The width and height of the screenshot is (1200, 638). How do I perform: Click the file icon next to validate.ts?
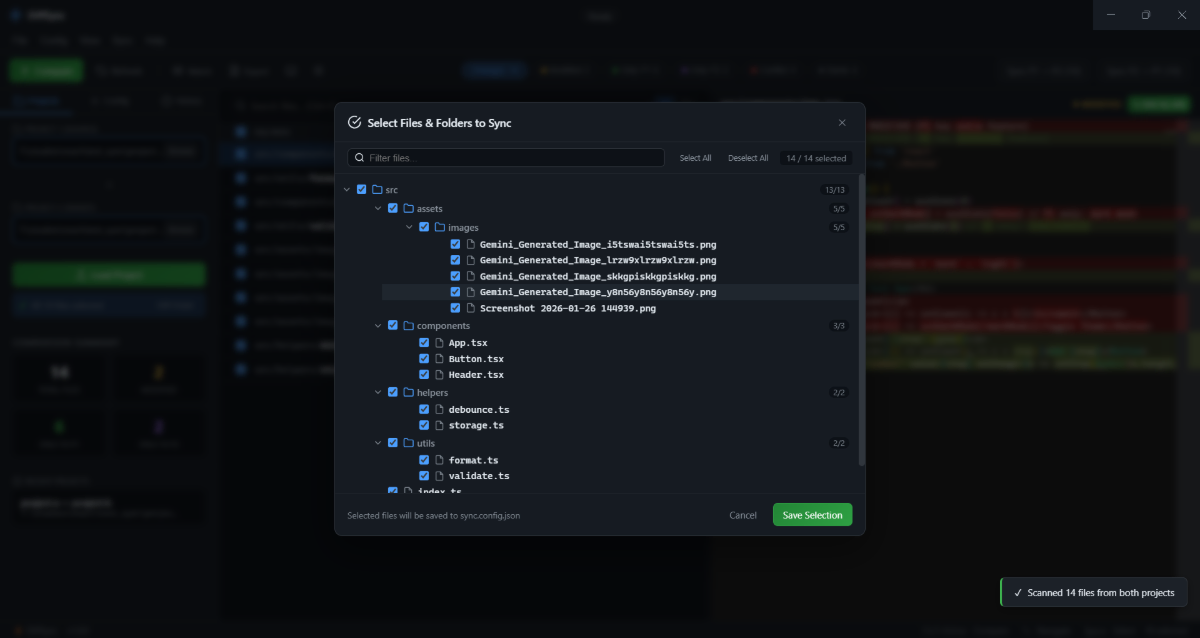tap(440, 476)
